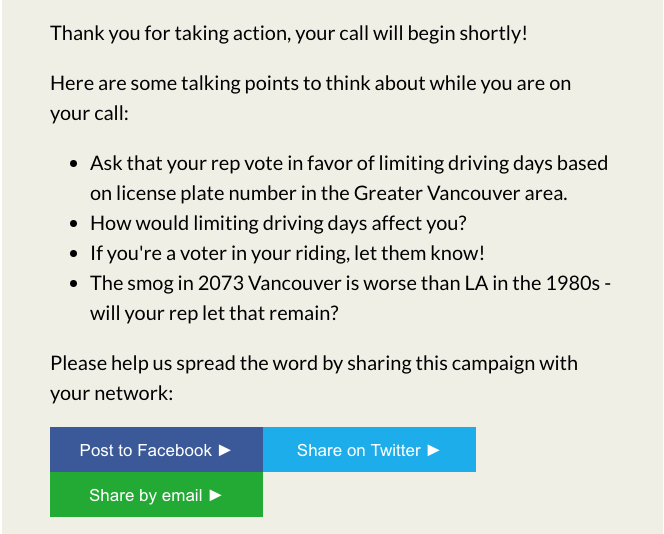Click the bullet before 'If you're a voter'
664x534 pixels.
(74, 254)
